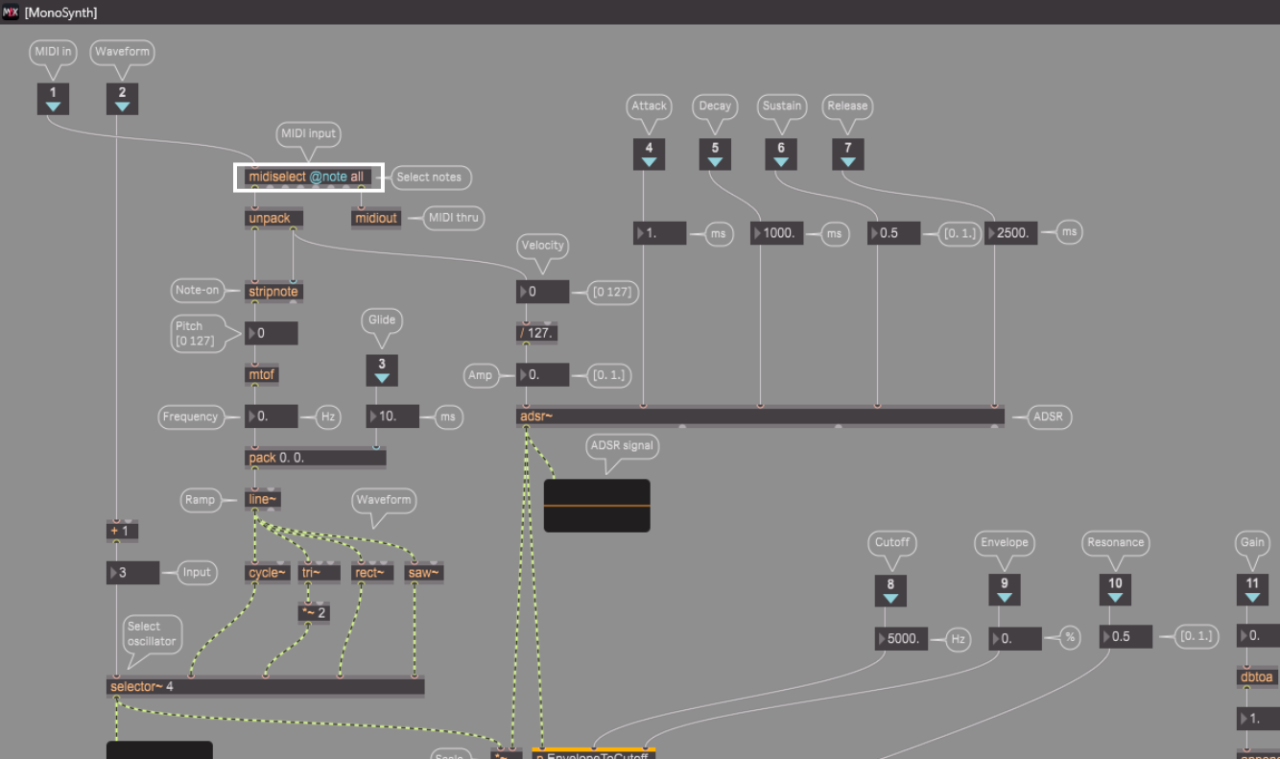Click the Velocity number box
This screenshot has height=759, width=1280.
(543, 292)
